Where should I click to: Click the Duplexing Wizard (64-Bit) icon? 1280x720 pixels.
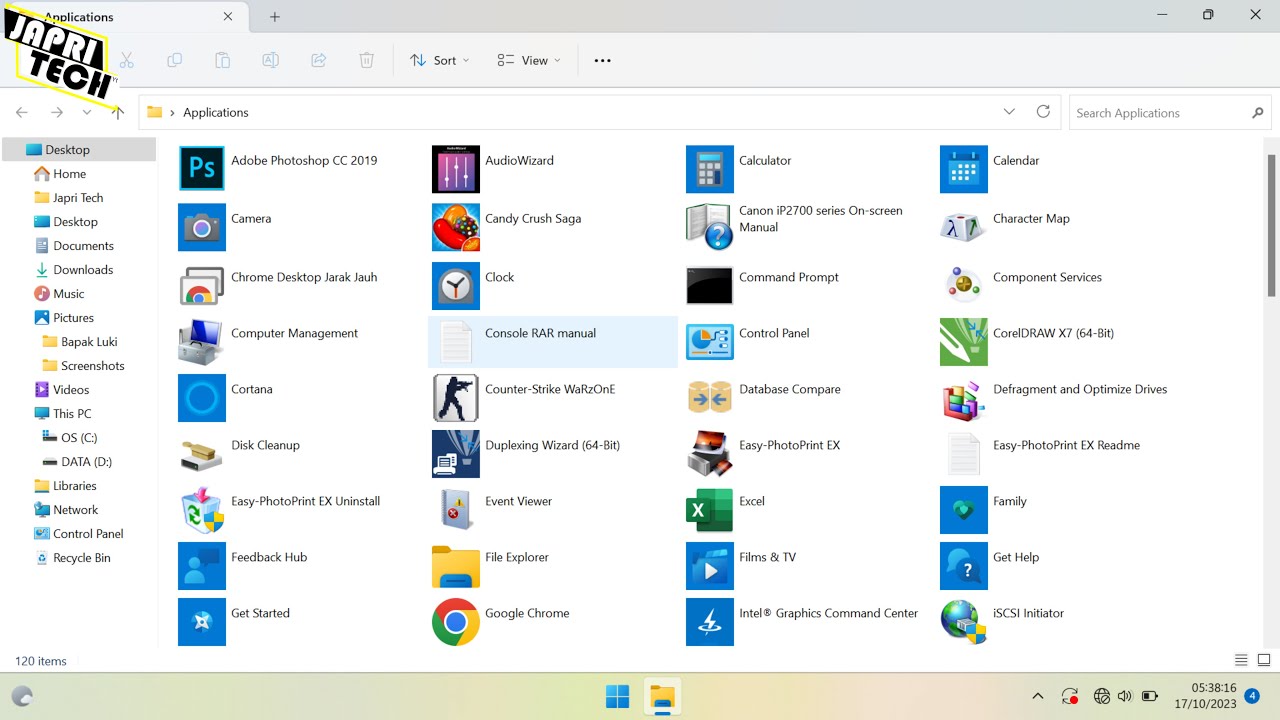[x=456, y=454]
